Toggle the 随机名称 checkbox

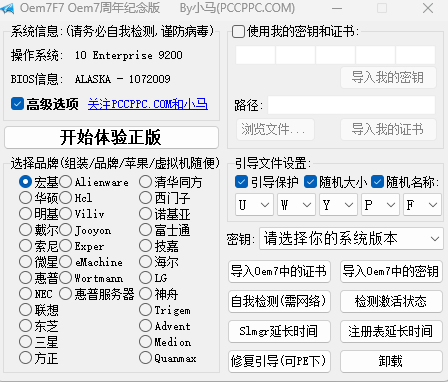[377, 182]
